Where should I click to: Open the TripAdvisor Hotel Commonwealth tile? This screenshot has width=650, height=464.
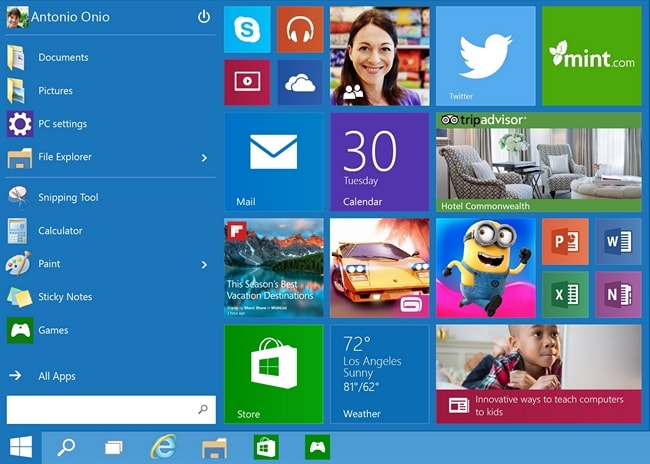tap(538, 162)
